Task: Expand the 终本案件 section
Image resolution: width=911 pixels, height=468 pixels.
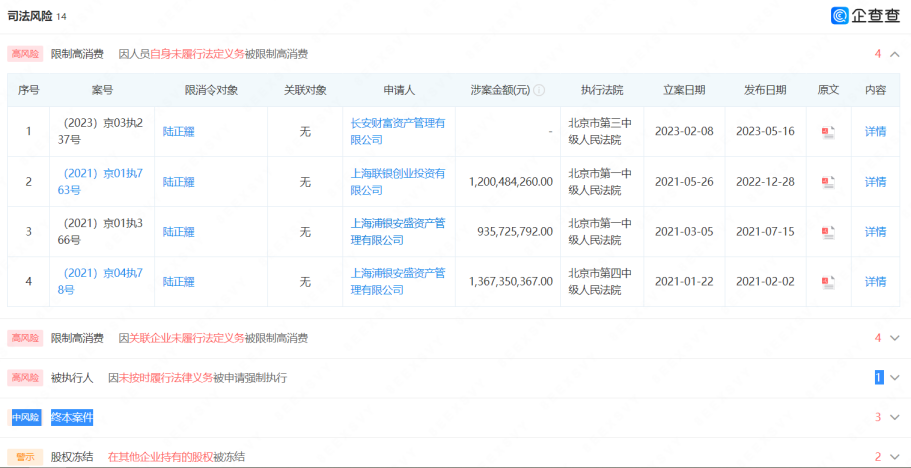Action: pyautogui.click(x=894, y=417)
